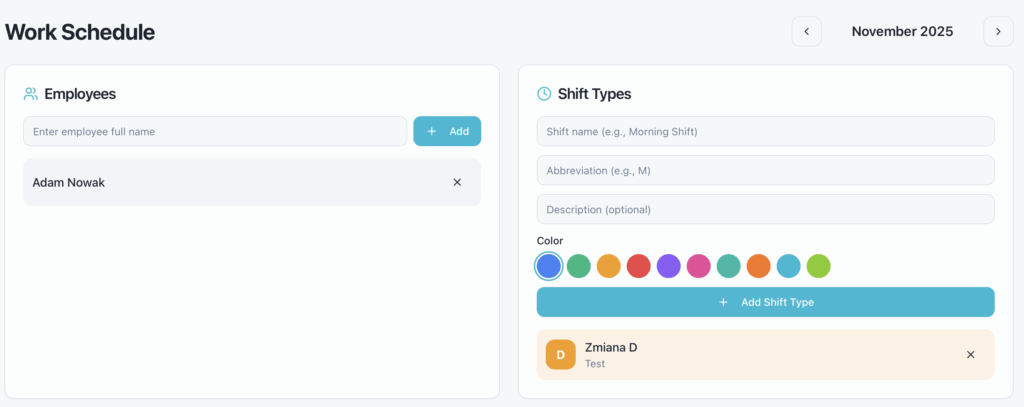The height and width of the screenshot is (407, 1024).
Task: Click the Description optional field
Action: 765,209
